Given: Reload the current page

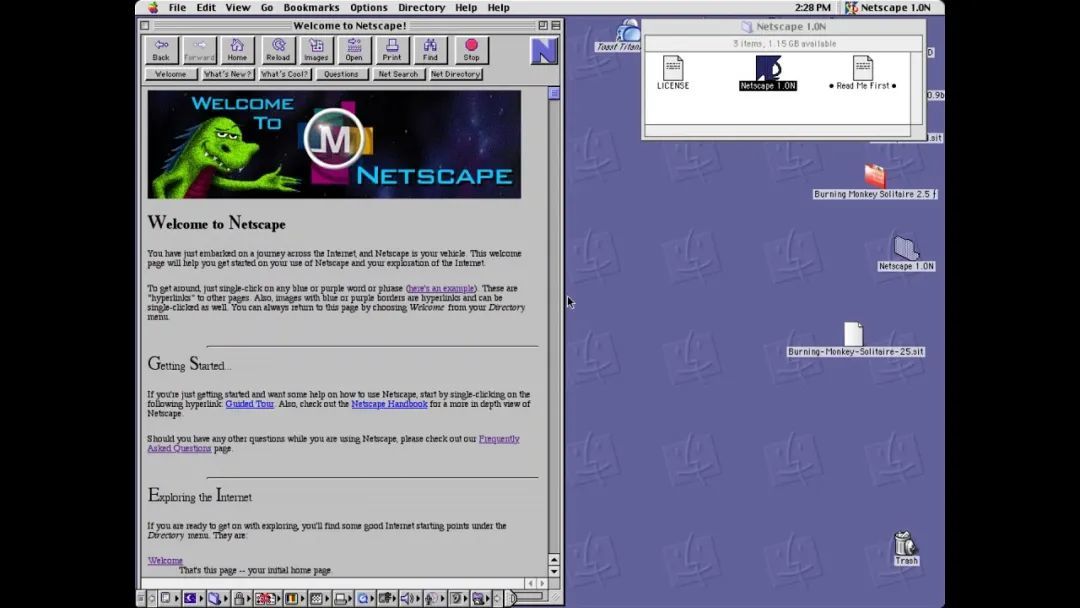Looking at the screenshot, I should click(278, 50).
